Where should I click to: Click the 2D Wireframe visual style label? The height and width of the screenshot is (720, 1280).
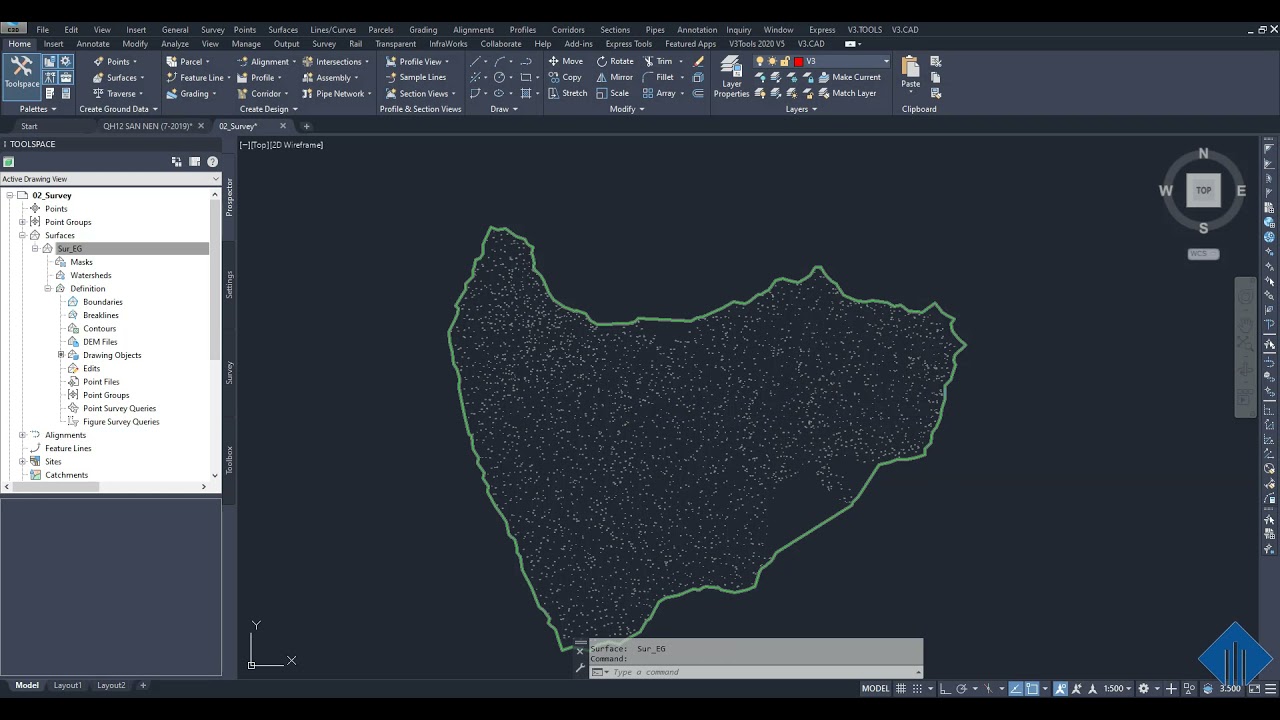click(x=295, y=145)
